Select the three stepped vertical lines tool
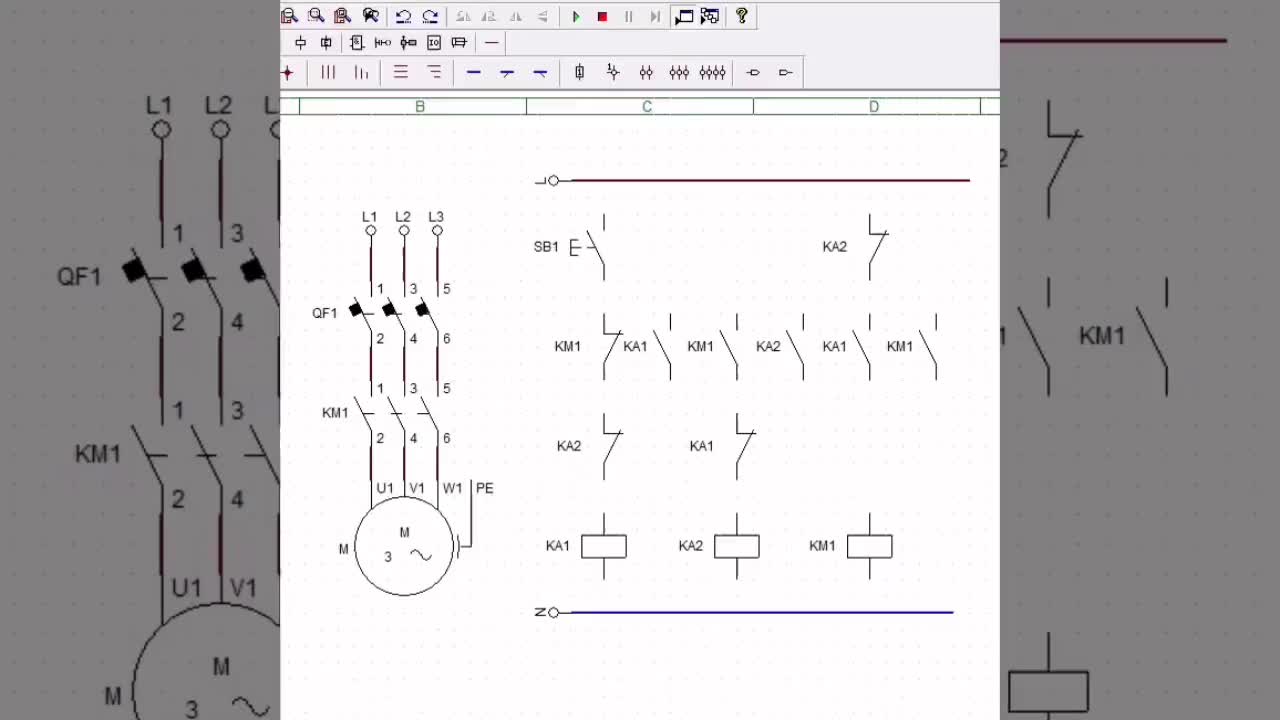The image size is (1280, 720). (361, 72)
